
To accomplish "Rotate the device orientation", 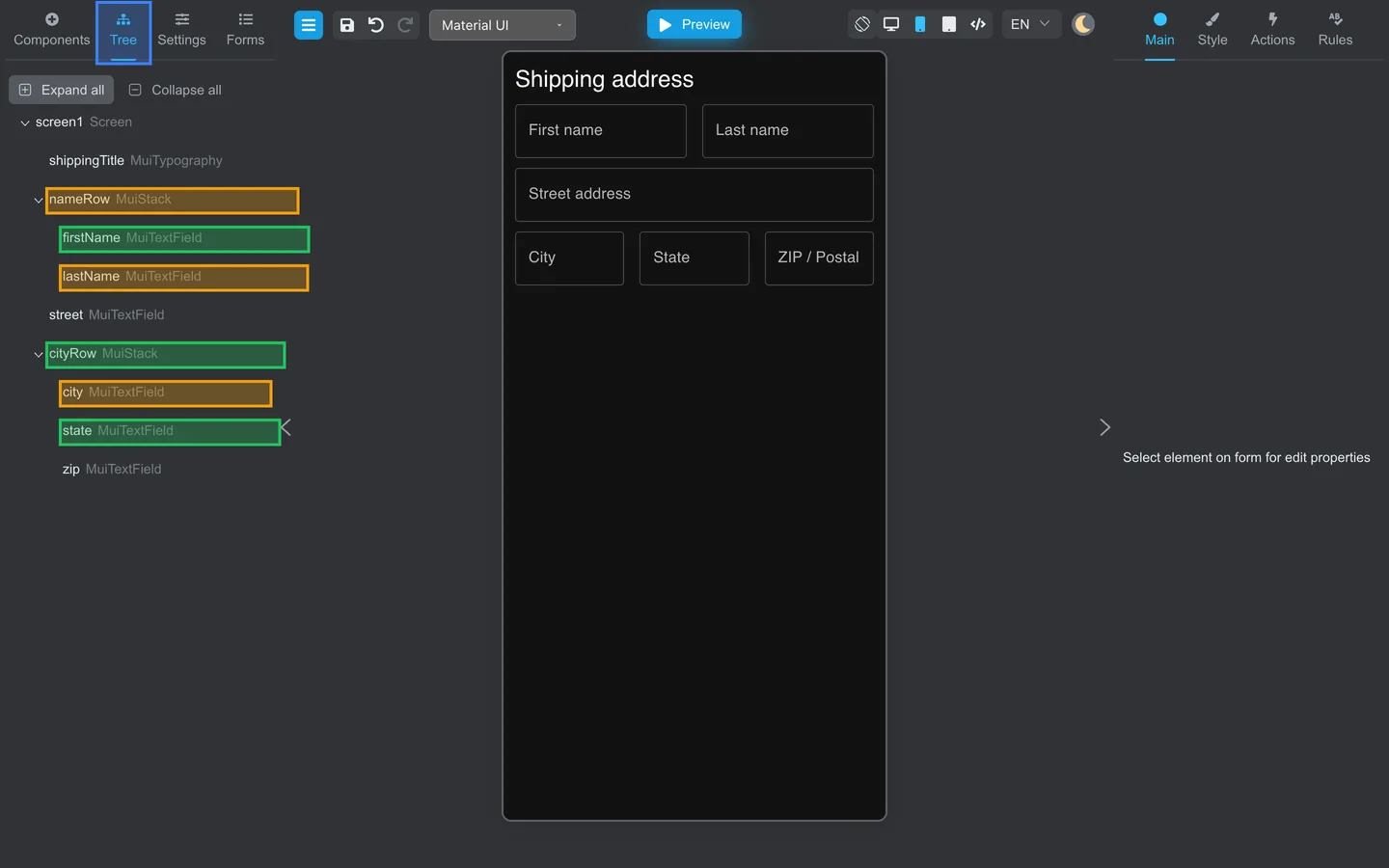I will click(x=862, y=24).
